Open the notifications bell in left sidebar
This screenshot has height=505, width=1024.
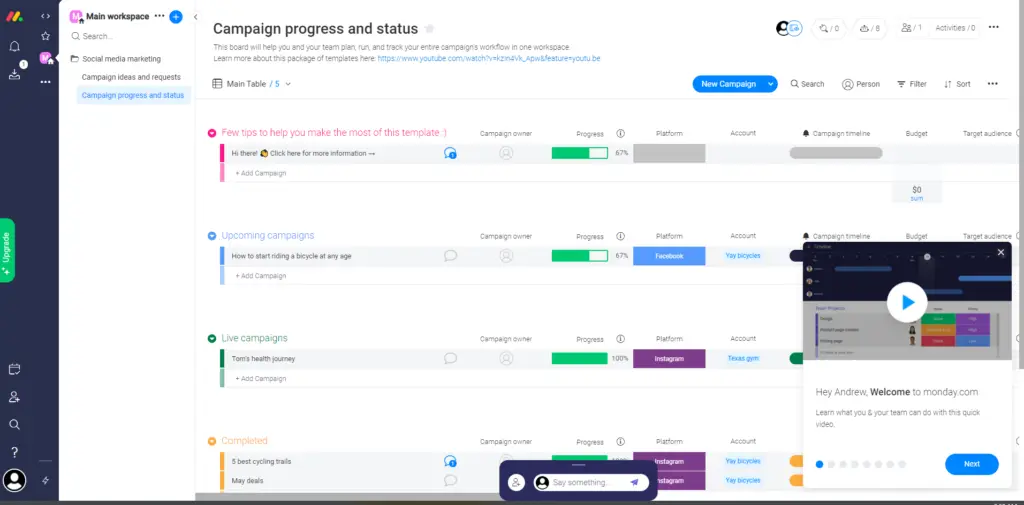coord(15,46)
